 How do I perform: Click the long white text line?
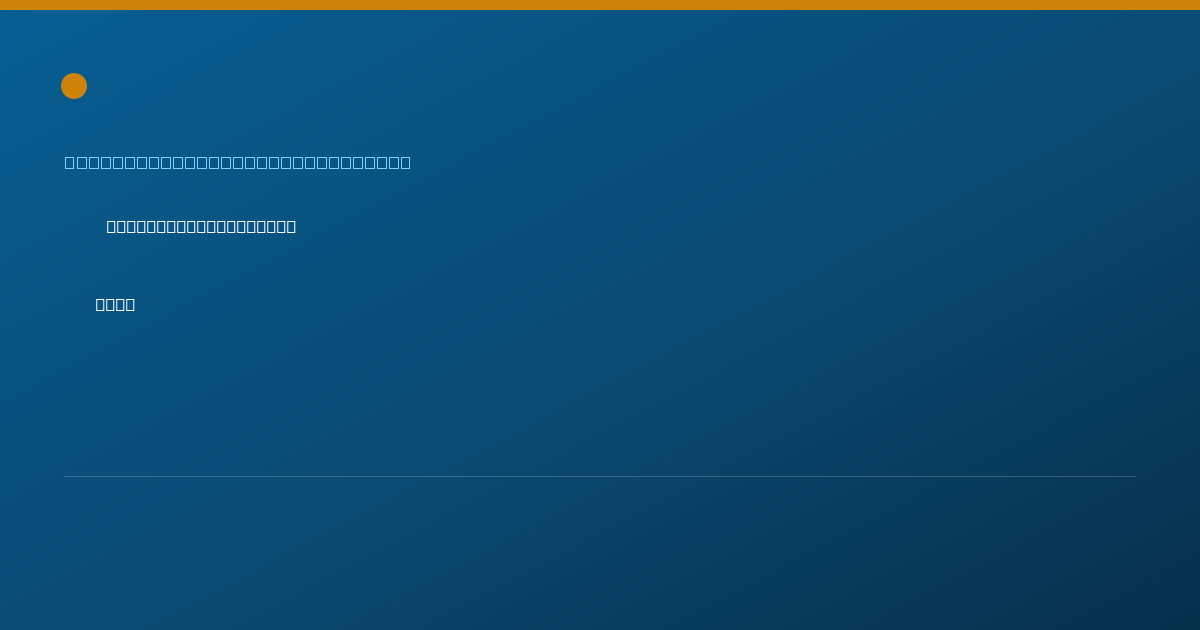pos(201,226)
